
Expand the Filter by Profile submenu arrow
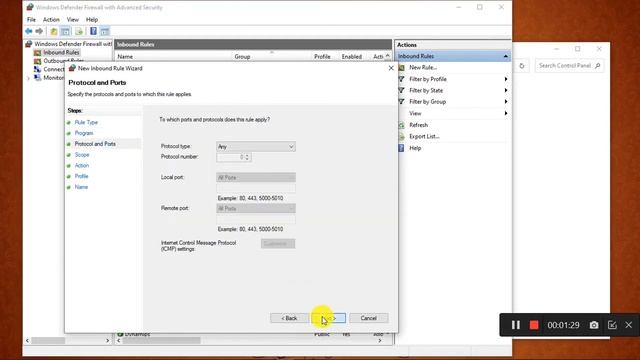pos(506,79)
